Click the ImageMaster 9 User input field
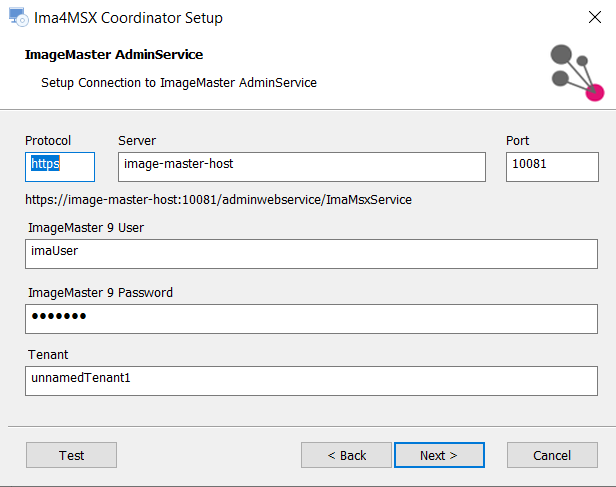Image resolution: width=616 pixels, height=487 pixels. click(x=312, y=254)
